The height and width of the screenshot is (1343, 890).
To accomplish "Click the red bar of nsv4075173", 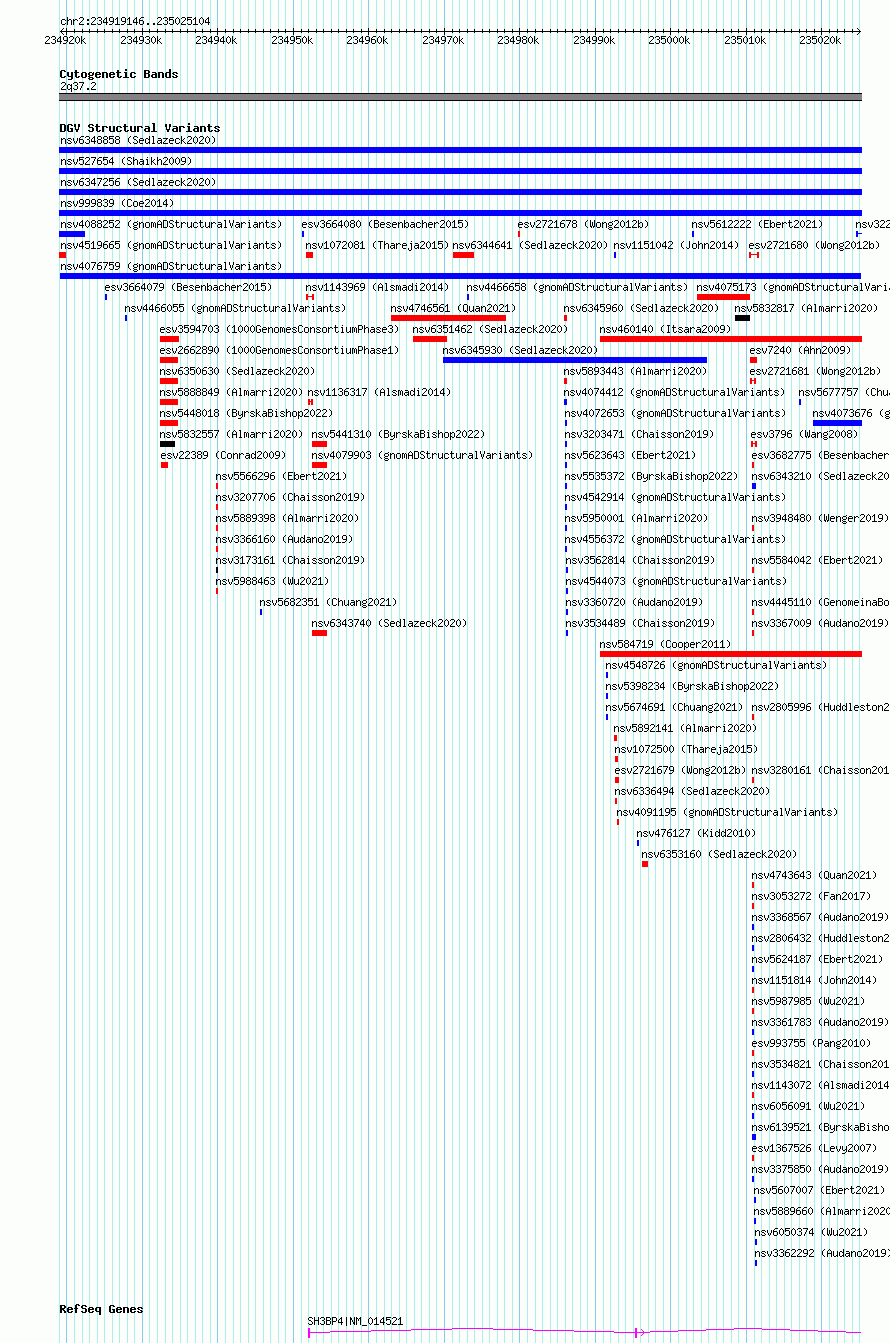I will 723,297.
